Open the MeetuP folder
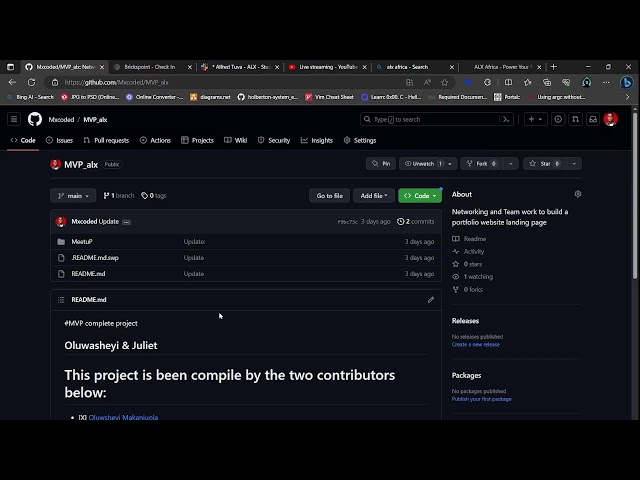 82,242
